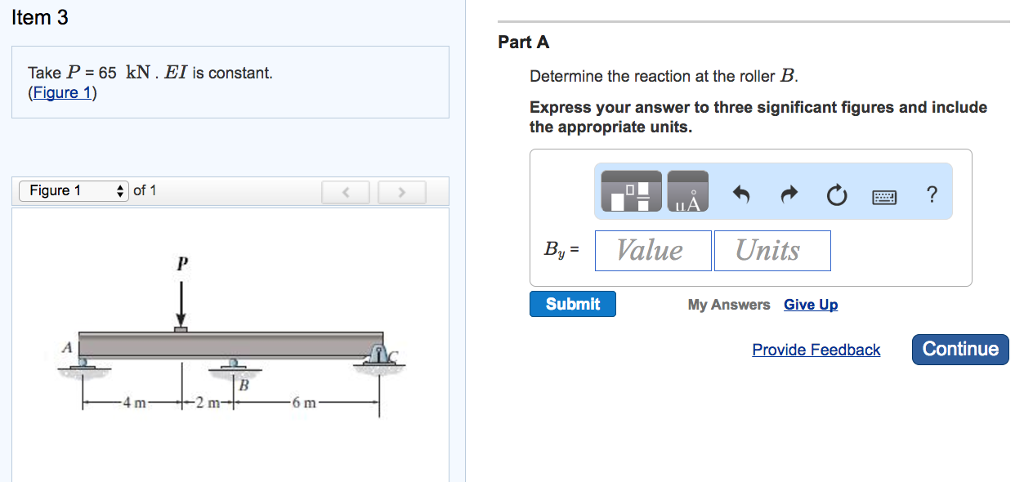Open the math templates palette
Screen dimensions: 1024x482
point(630,191)
